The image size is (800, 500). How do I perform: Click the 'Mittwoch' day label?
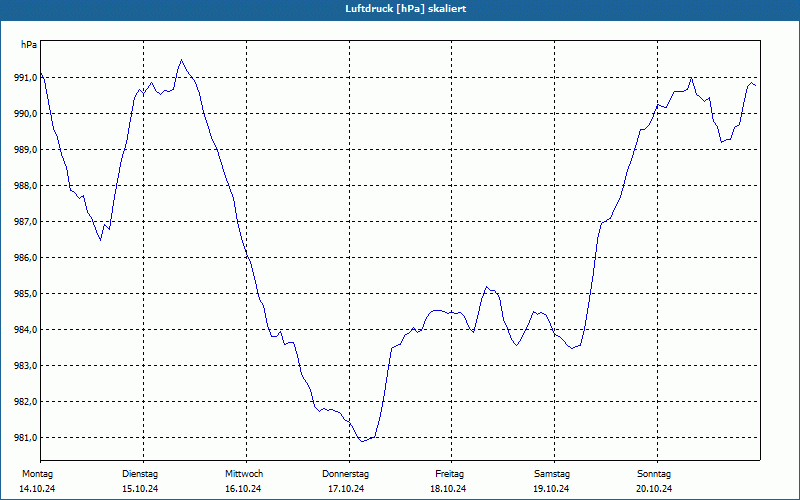244,474
